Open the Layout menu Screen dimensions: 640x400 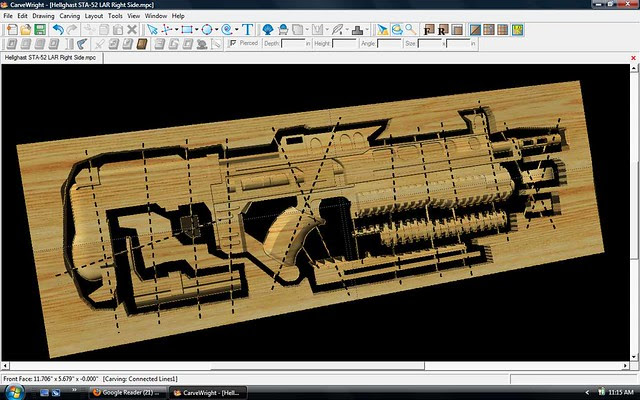pos(93,16)
